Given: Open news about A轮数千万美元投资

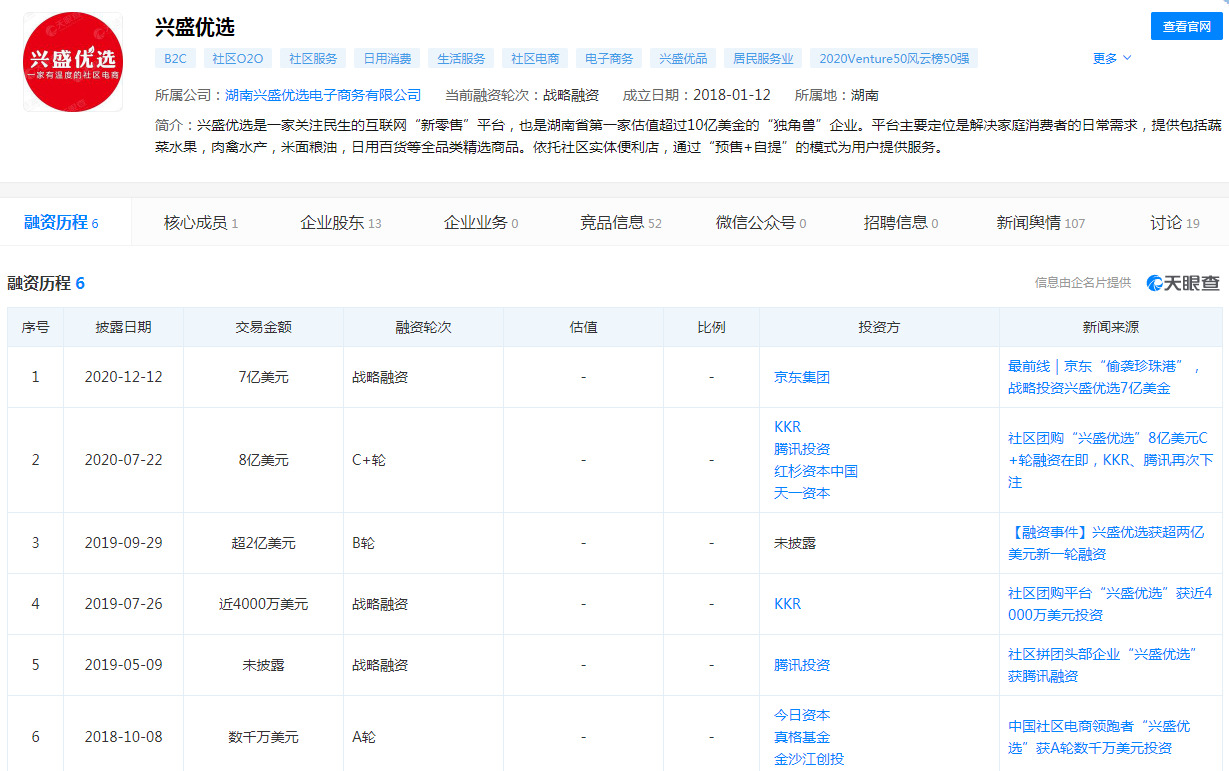Looking at the screenshot, I should pyautogui.click(x=1099, y=737).
